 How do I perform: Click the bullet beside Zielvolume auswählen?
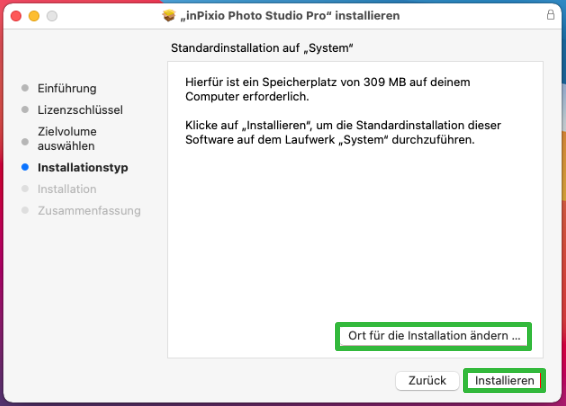pos(25,141)
